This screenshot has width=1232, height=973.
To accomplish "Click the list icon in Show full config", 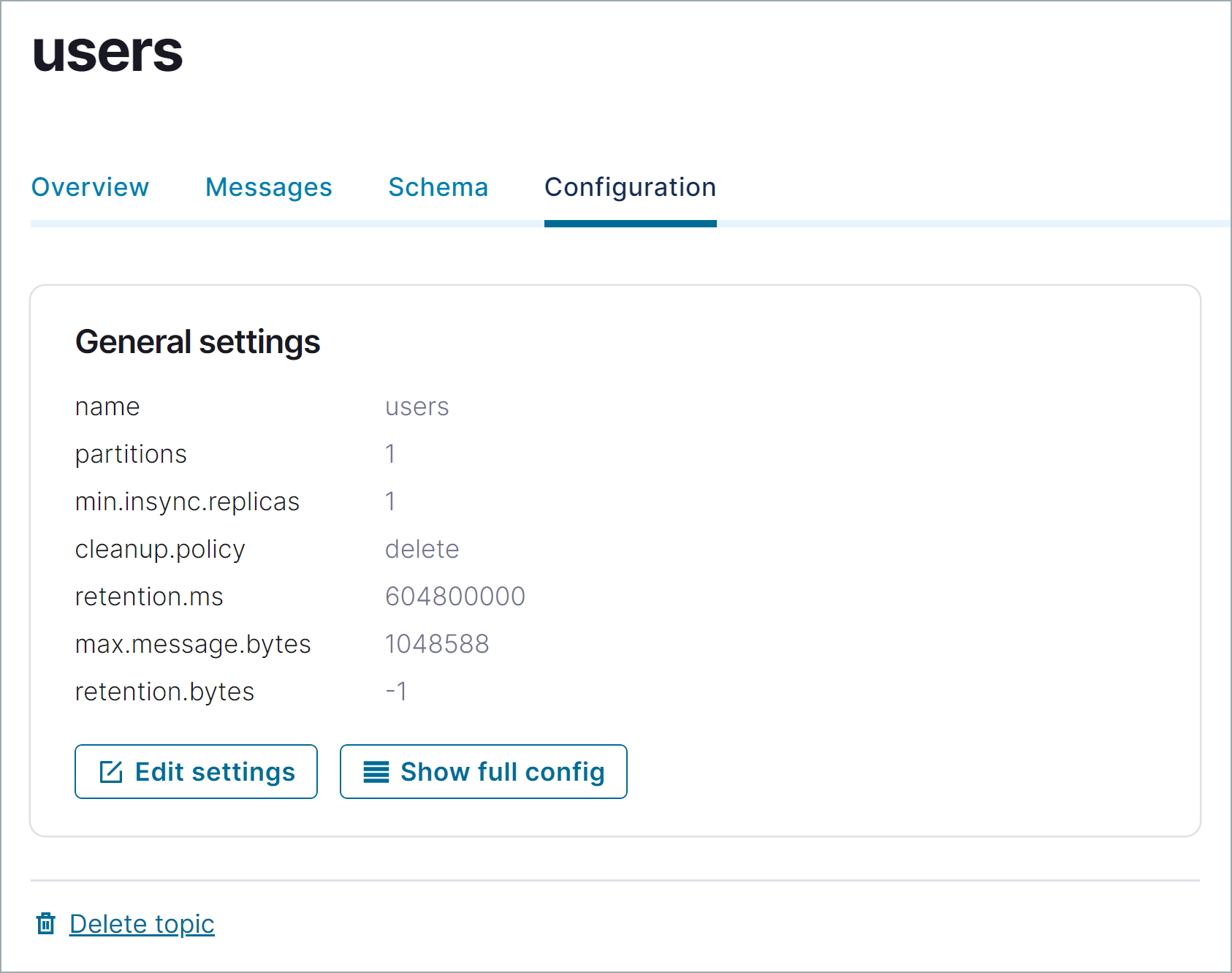I will click(x=376, y=772).
